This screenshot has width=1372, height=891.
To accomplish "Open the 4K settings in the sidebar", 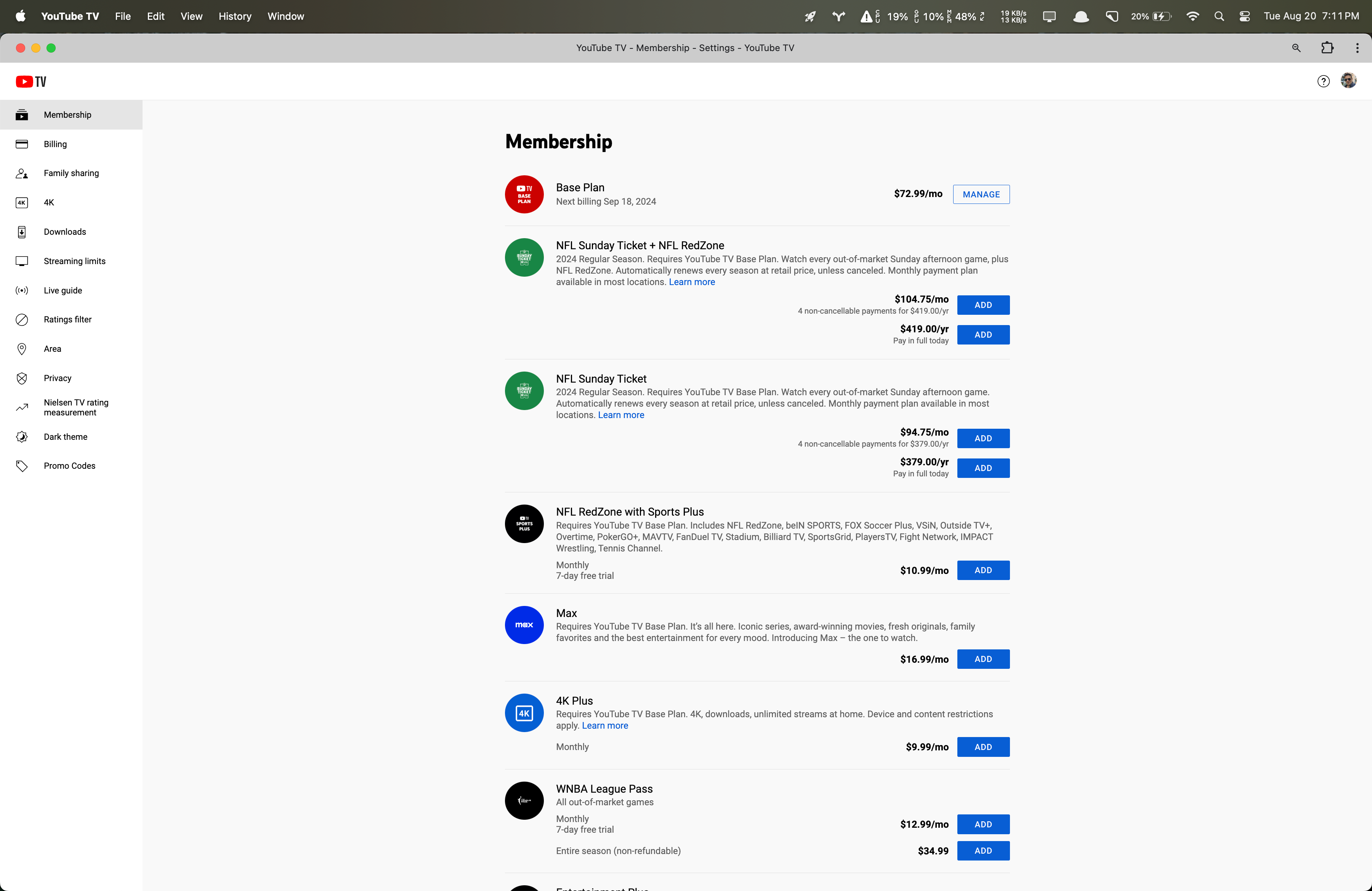I will (x=49, y=202).
